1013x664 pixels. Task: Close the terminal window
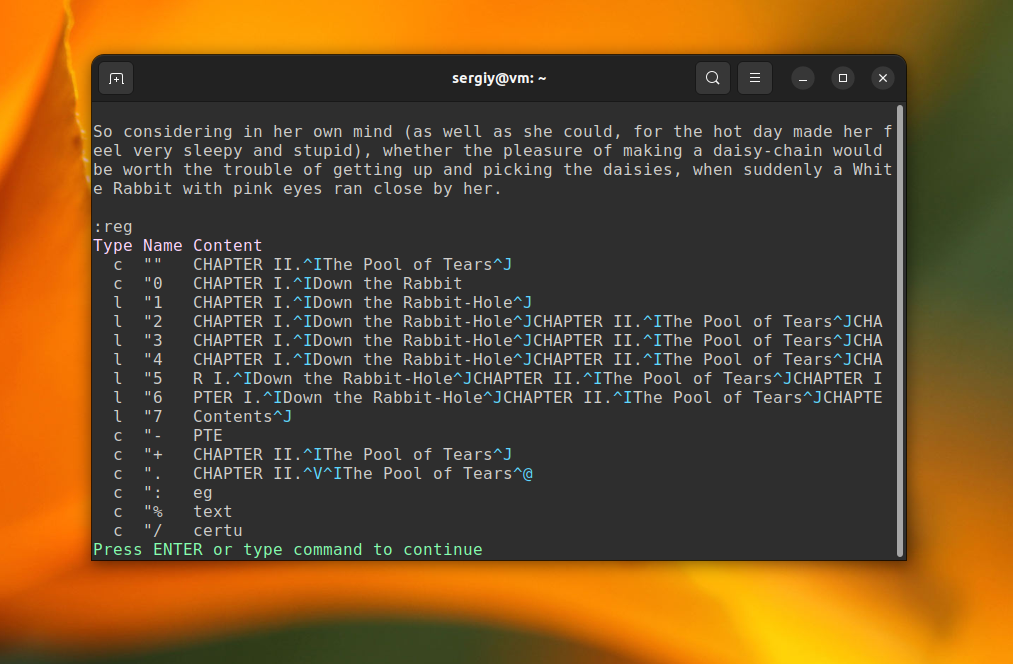(x=883, y=78)
